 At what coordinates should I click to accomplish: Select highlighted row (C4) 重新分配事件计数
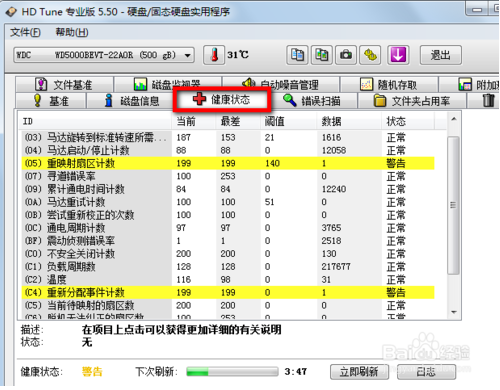click(228, 292)
